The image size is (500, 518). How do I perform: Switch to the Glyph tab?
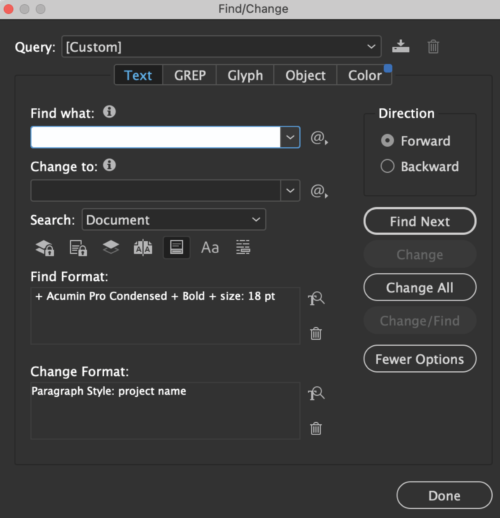tap(245, 75)
